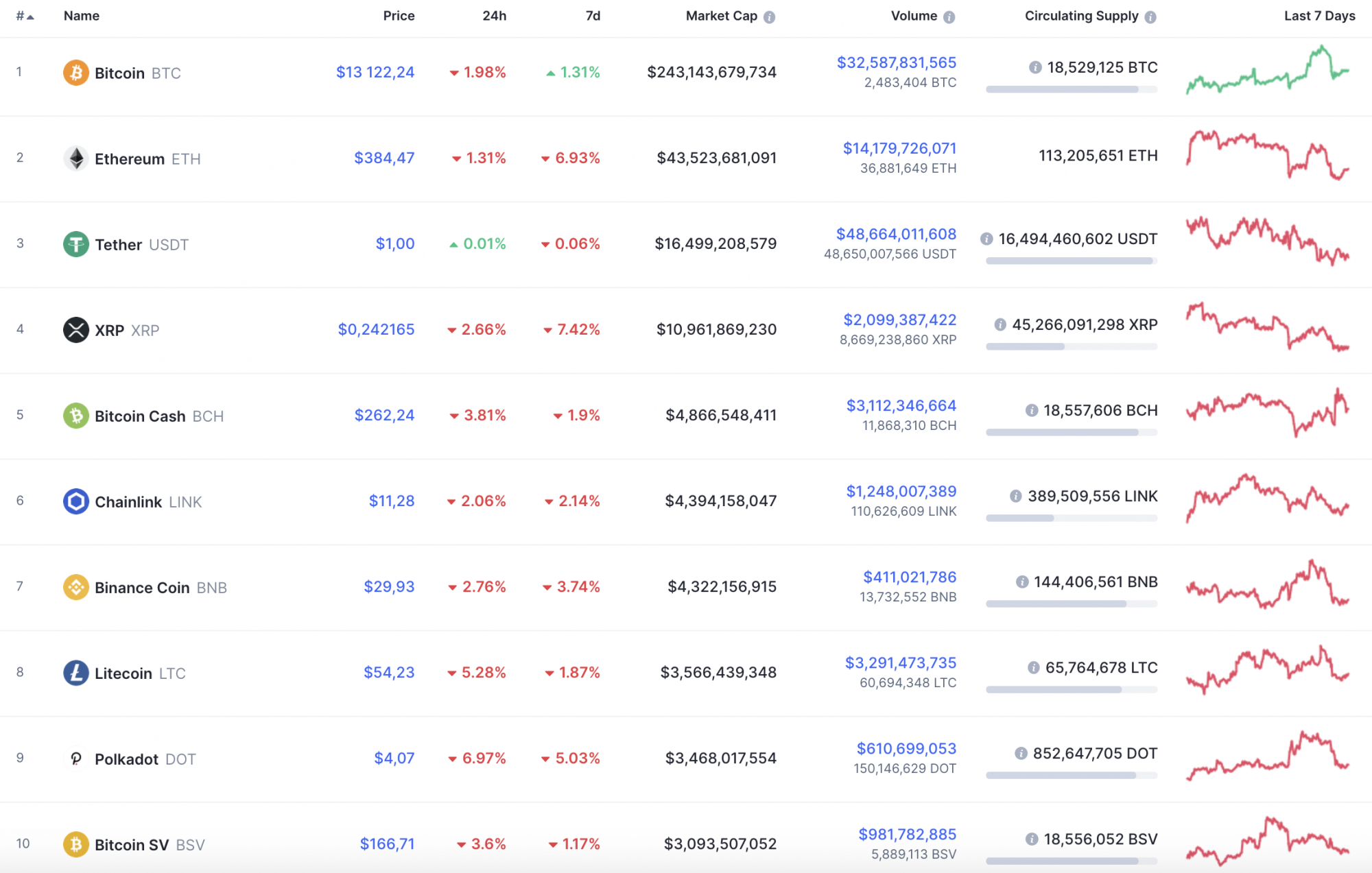Click the Chainlink blue hexagon logo

click(76, 501)
